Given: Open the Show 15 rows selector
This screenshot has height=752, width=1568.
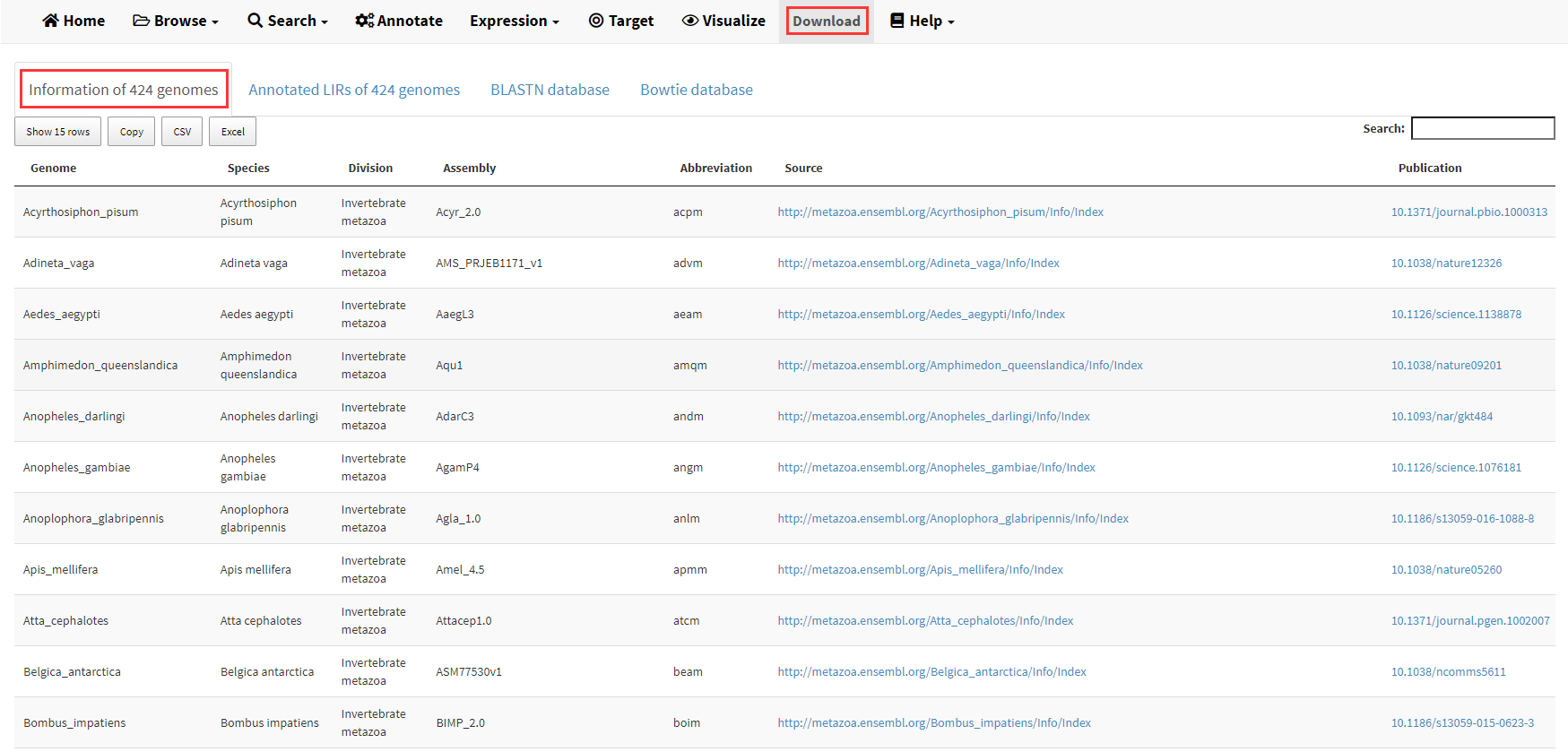Looking at the screenshot, I should click(x=58, y=132).
